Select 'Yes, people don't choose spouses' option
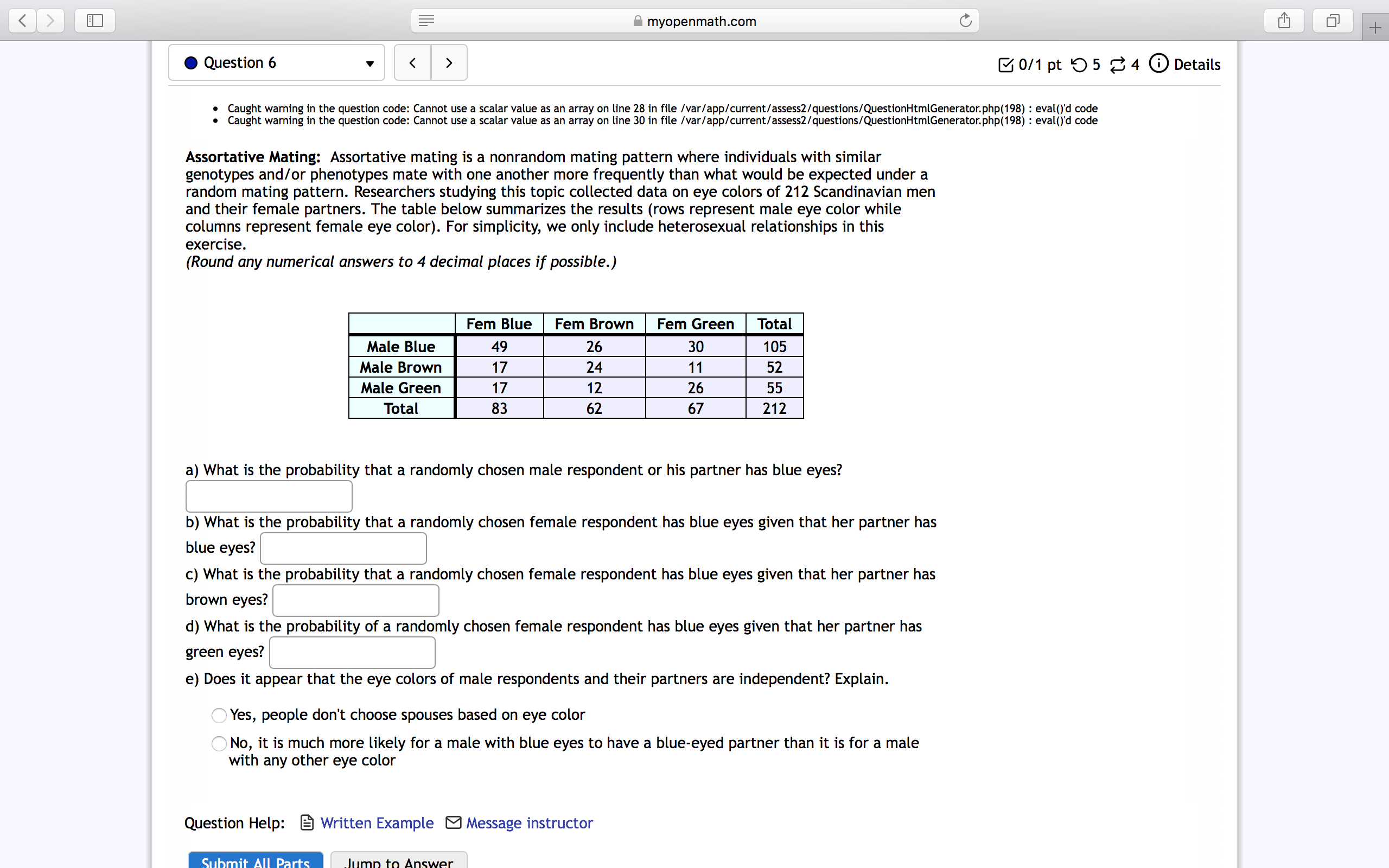1389x868 pixels. (x=219, y=716)
